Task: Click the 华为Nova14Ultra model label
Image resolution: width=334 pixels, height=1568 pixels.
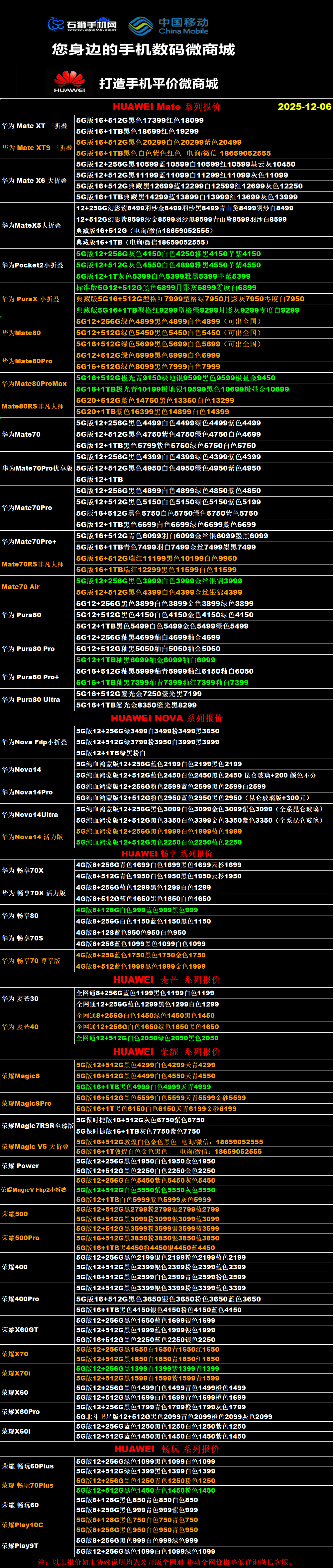Action: pyautogui.click(x=30, y=814)
